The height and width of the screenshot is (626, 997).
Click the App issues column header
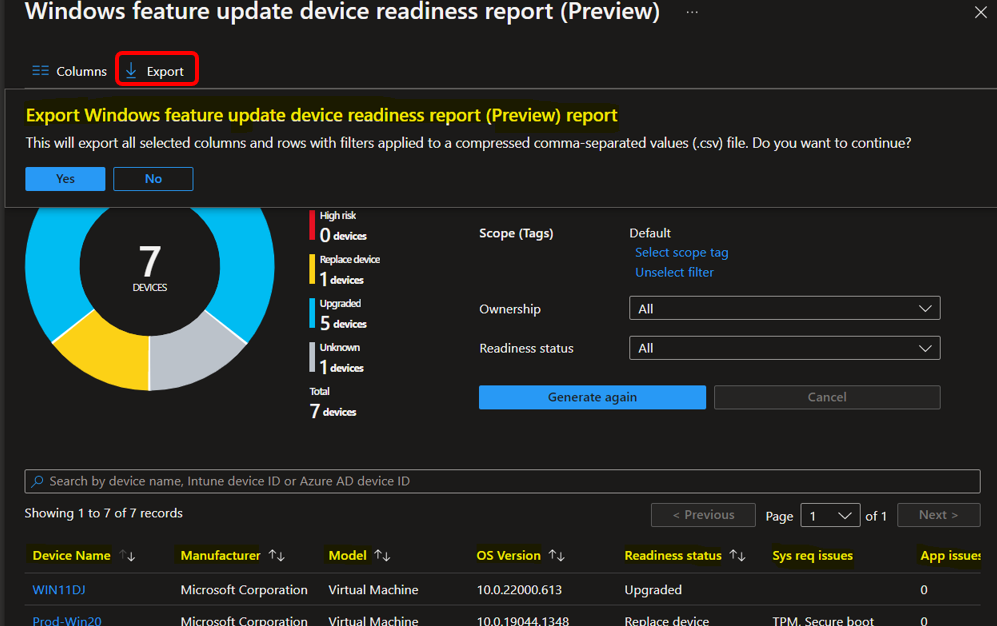click(950, 555)
